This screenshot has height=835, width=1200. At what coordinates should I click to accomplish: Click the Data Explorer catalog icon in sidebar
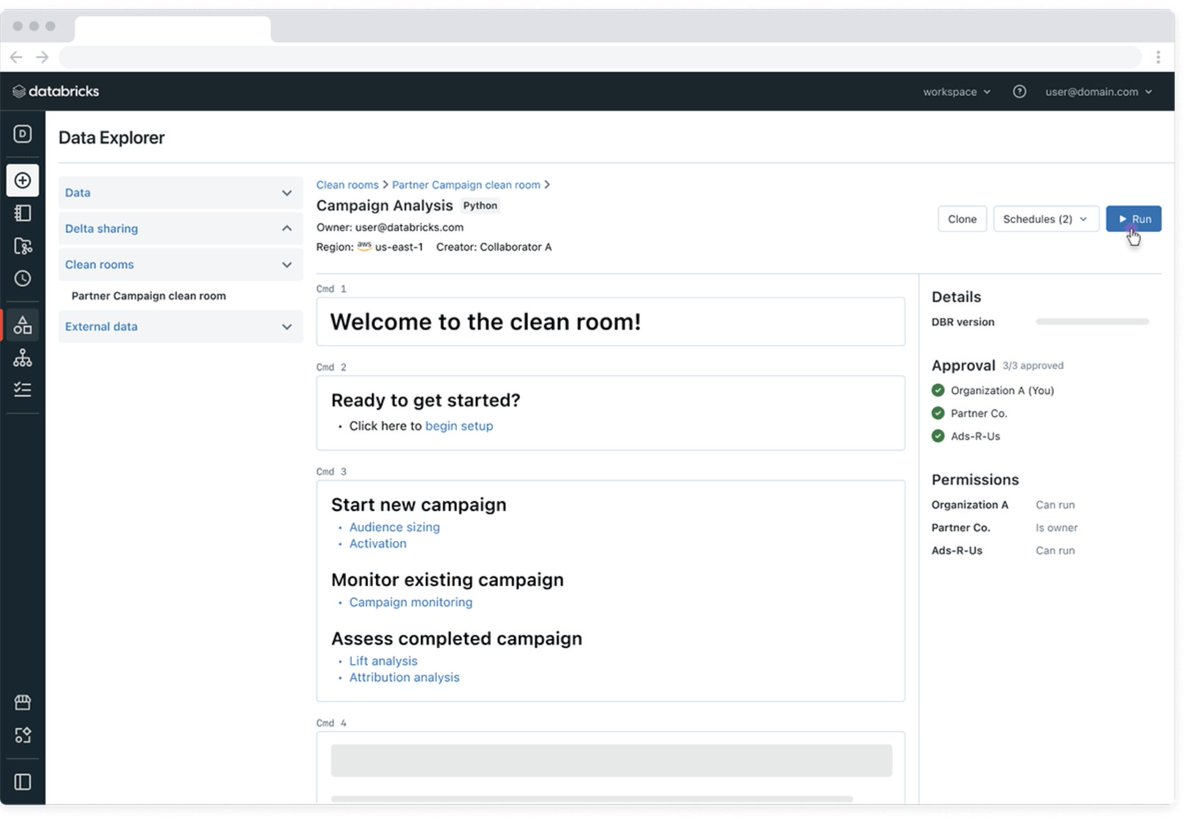coord(22,324)
